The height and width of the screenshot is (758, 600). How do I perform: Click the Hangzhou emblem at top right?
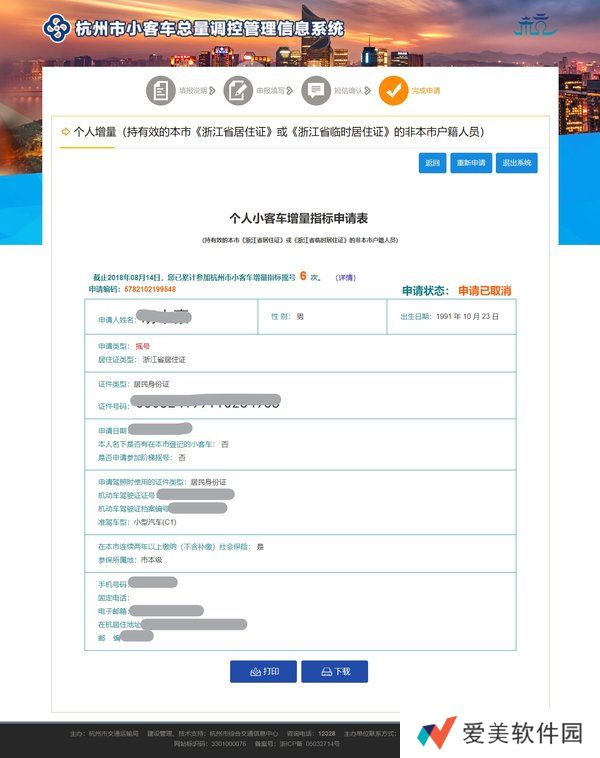coord(534,25)
